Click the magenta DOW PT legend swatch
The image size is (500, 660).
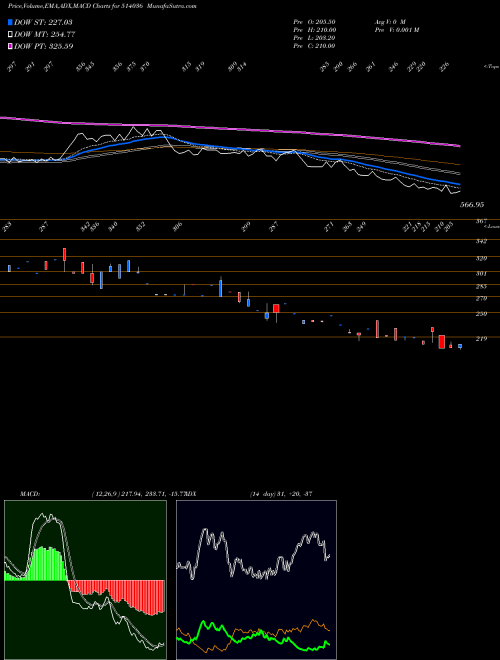point(10,46)
